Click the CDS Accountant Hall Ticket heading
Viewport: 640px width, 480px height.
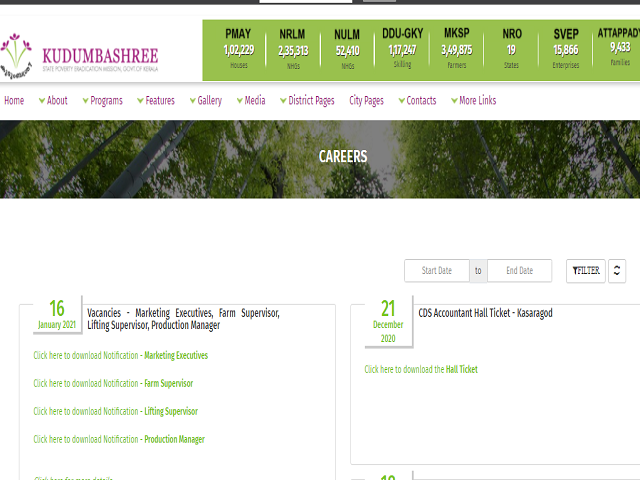485,313
